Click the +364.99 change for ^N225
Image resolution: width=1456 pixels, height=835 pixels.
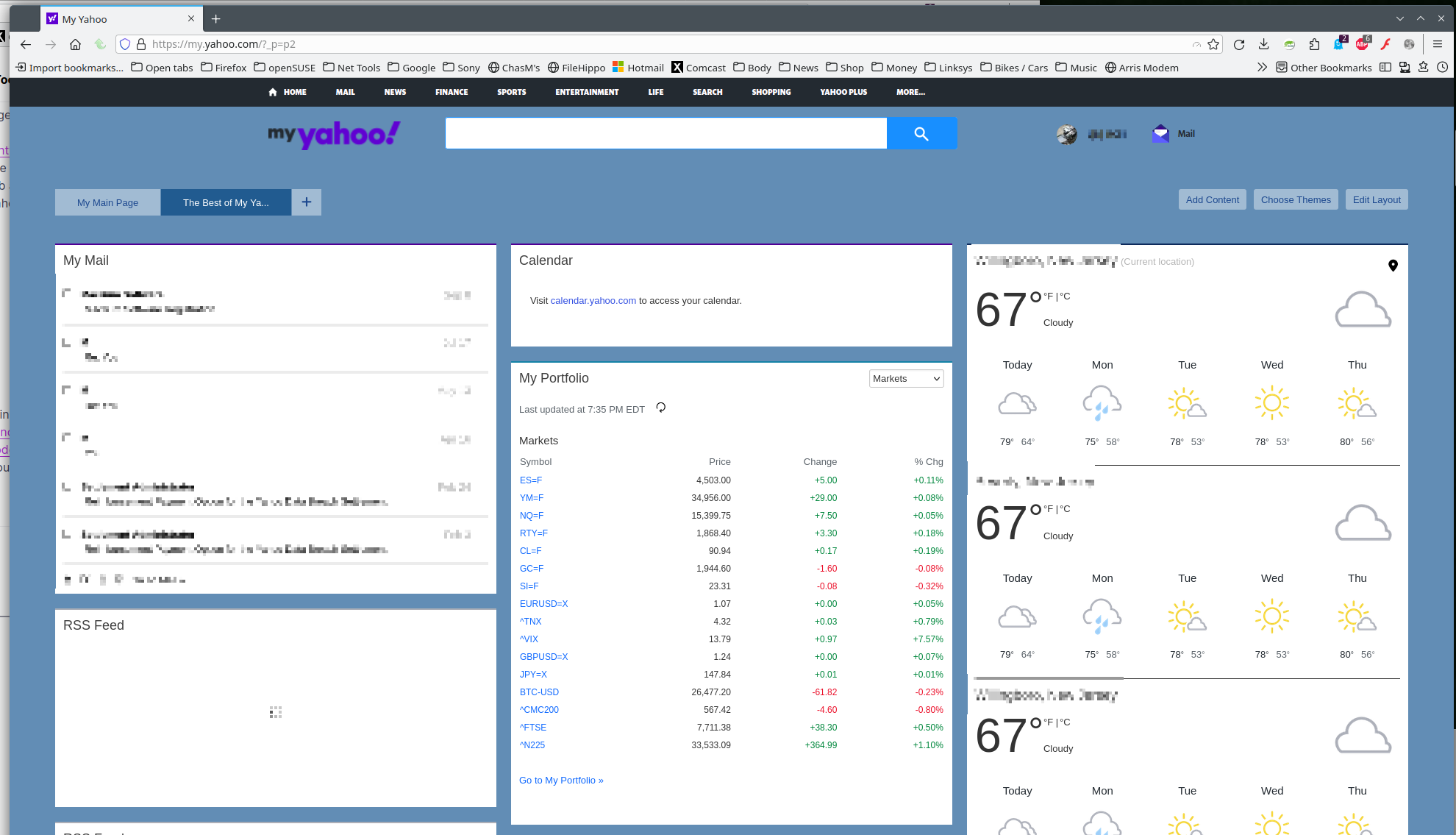click(821, 745)
